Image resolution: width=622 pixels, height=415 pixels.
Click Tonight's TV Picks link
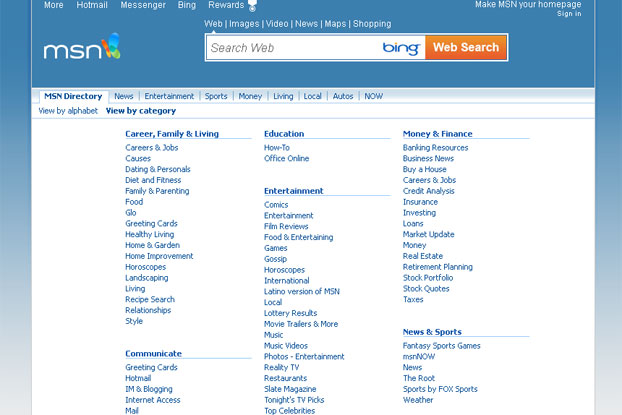(x=294, y=400)
